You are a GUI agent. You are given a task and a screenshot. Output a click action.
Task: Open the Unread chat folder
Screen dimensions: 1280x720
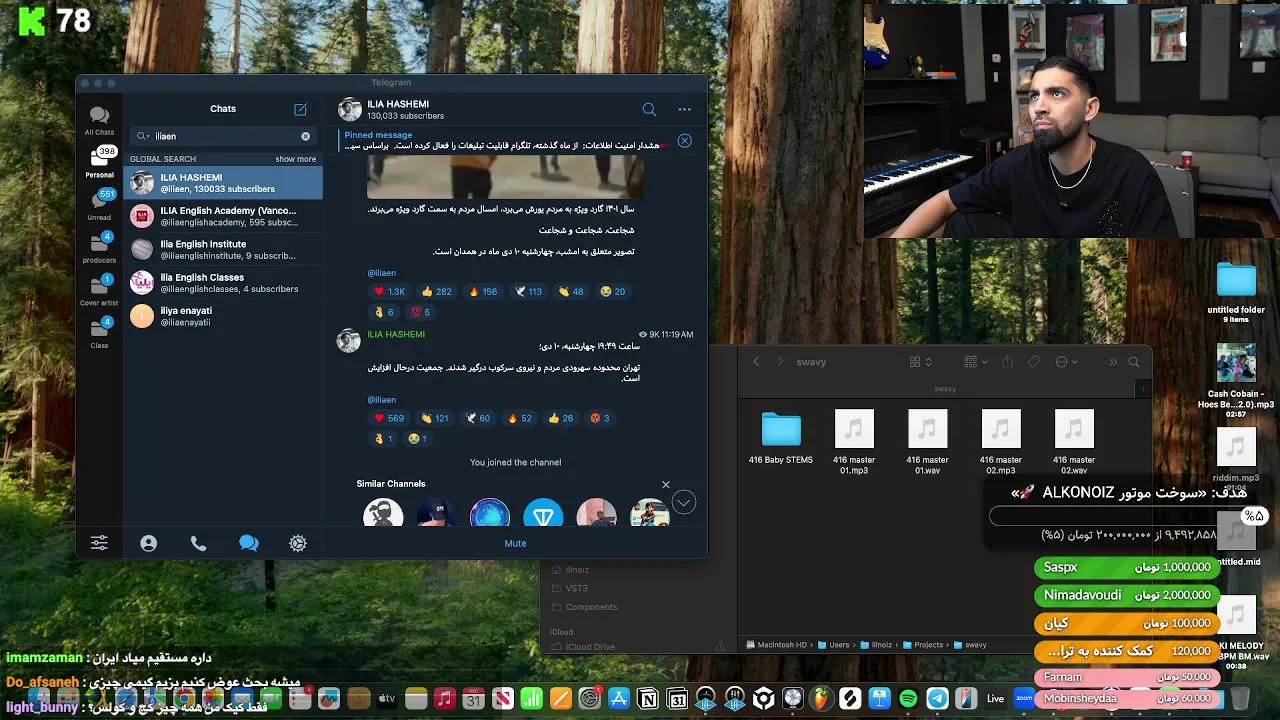coord(99,204)
